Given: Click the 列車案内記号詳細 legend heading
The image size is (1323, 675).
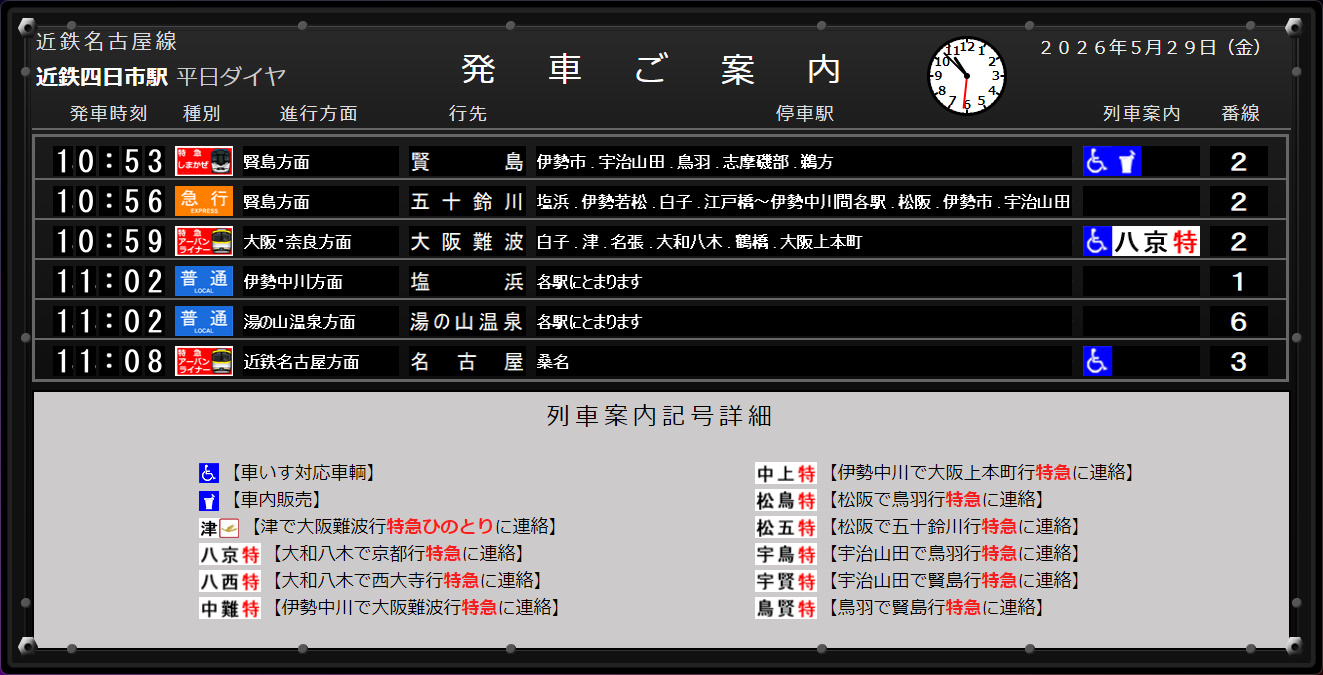Looking at the screenshot, I should coord(660,416).
